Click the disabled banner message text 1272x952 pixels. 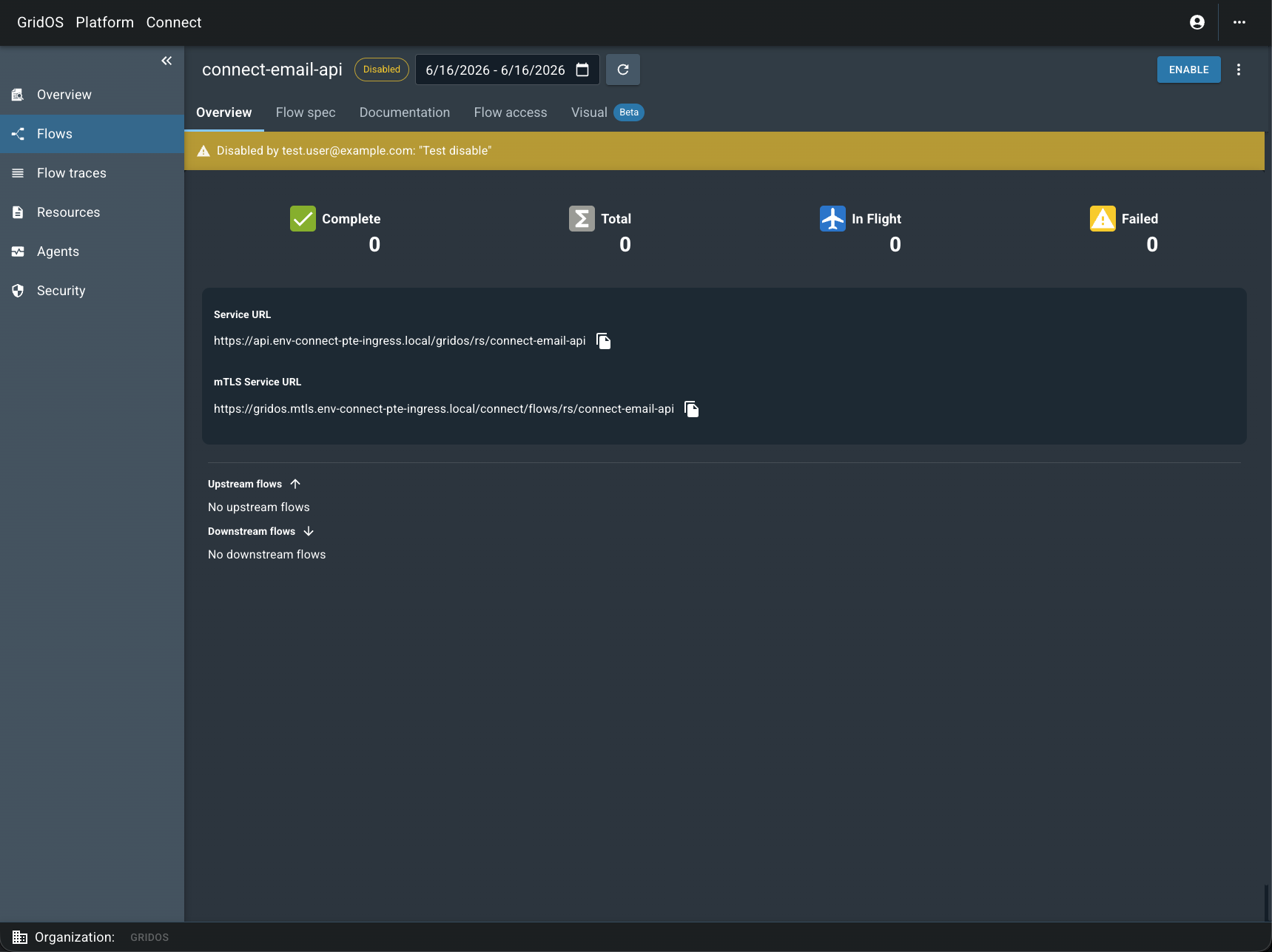coord(354,151)
